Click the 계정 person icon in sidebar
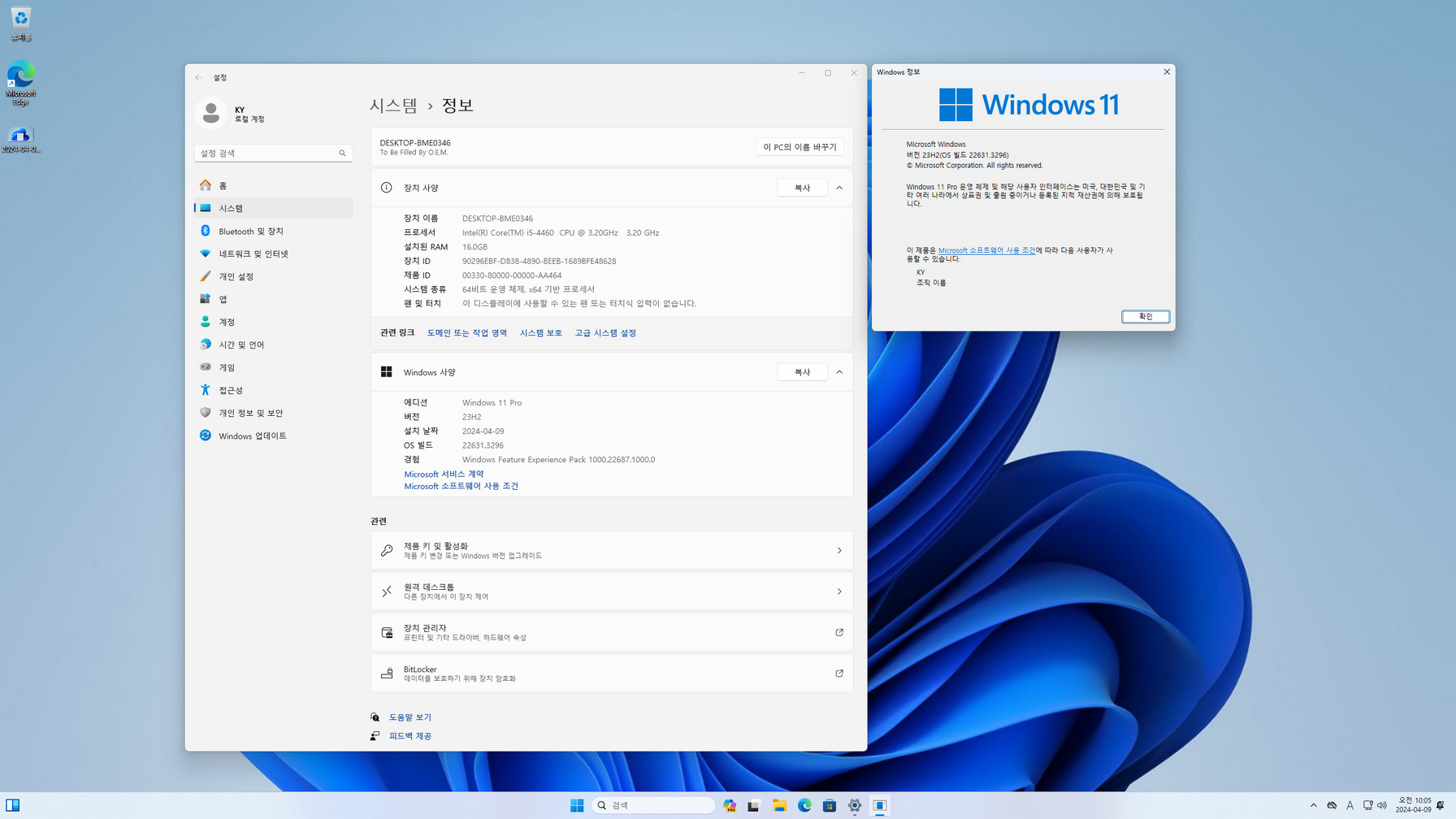Image resolution: width=1456 pixels, height=819 pixels. (206, 322)
